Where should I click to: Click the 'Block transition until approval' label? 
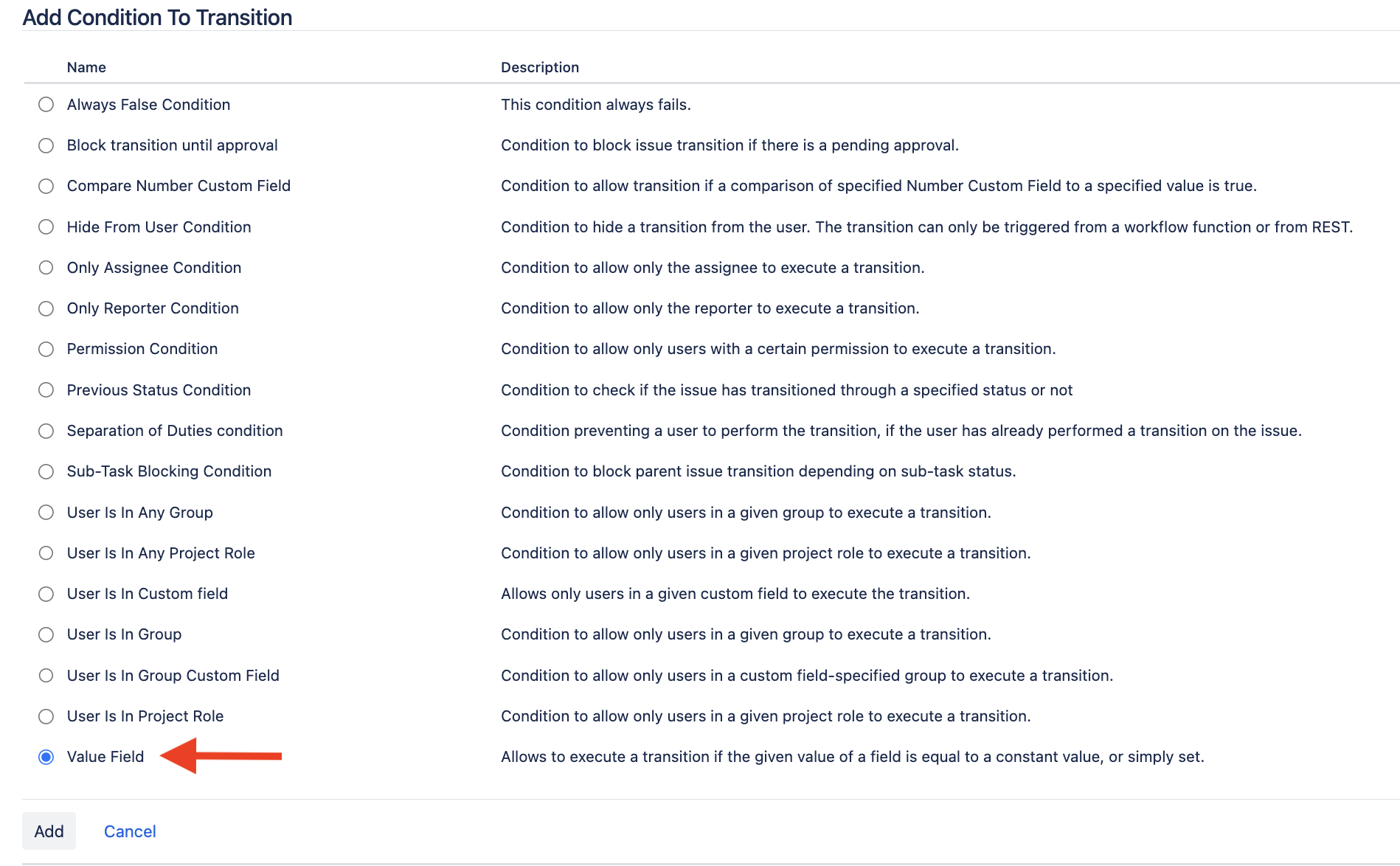[x=172, y=145]
